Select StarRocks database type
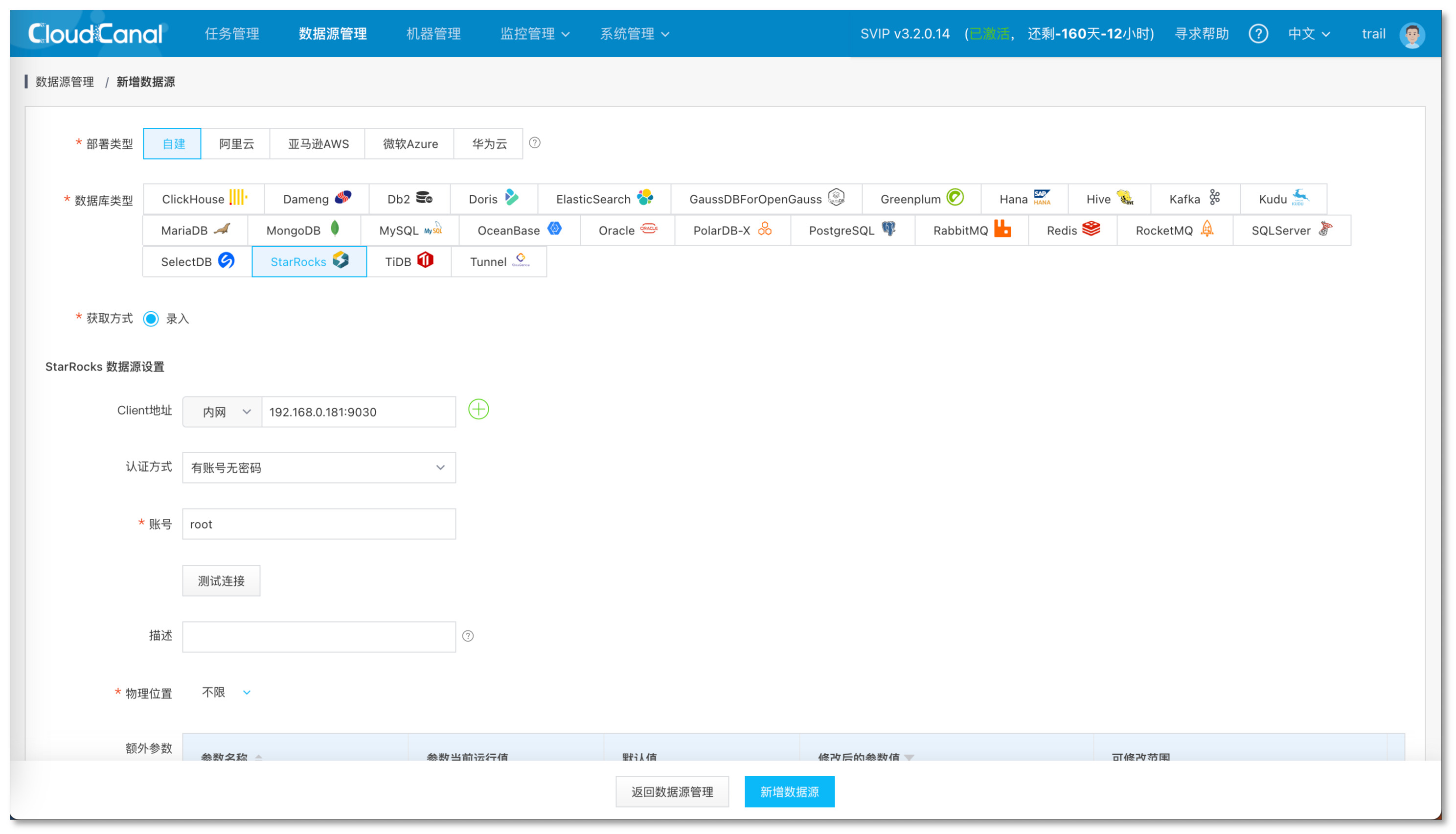1456x834 pixels. [x=309, y=262]
